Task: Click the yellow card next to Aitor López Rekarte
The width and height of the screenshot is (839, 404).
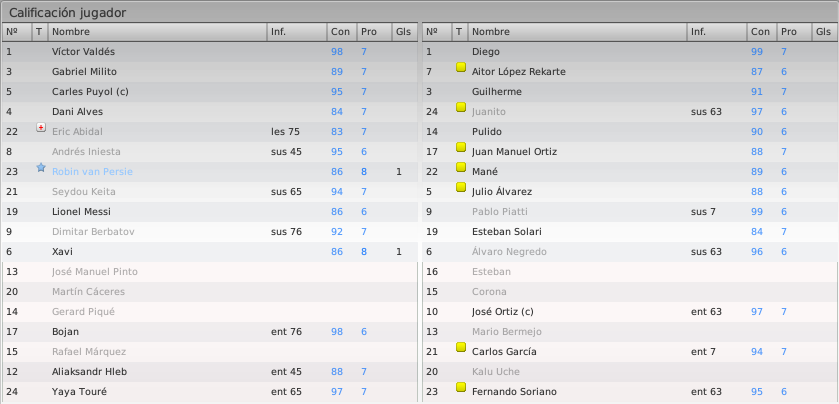Action: [x=461, y=67]
